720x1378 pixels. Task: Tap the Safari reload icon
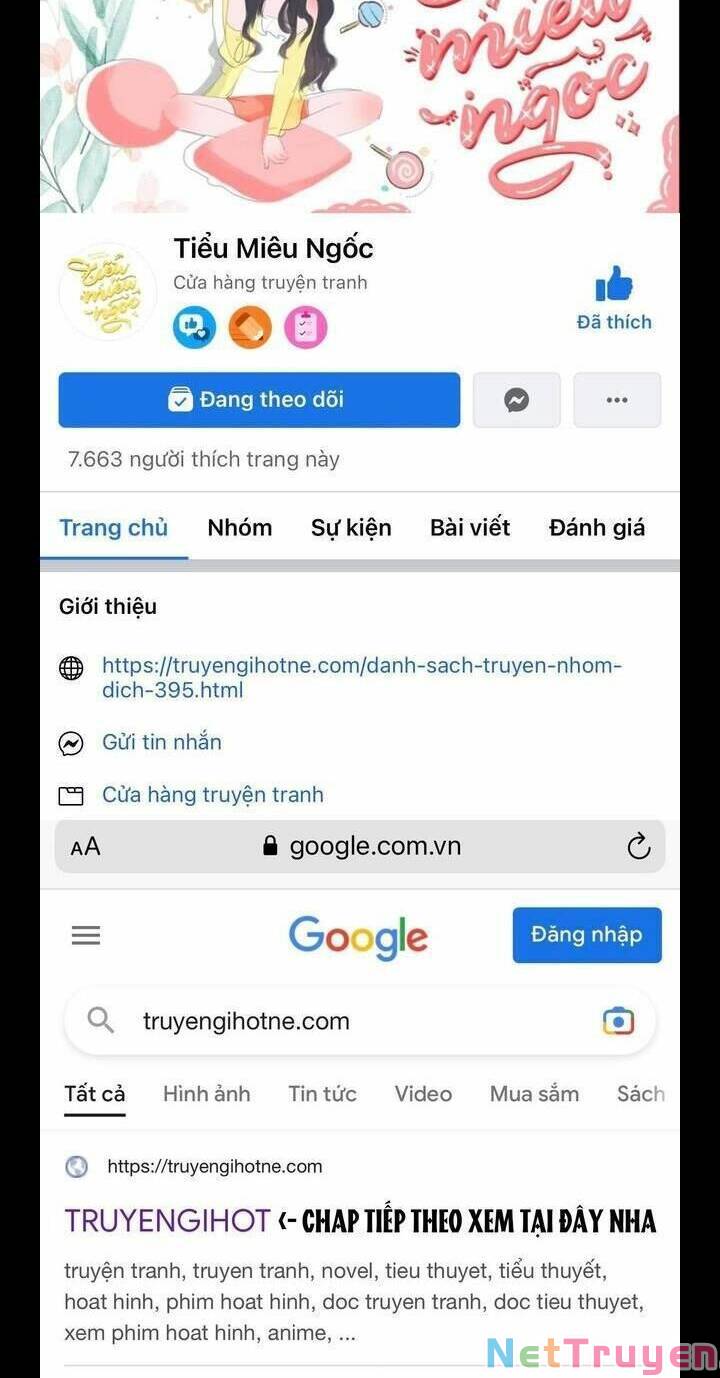638,847
